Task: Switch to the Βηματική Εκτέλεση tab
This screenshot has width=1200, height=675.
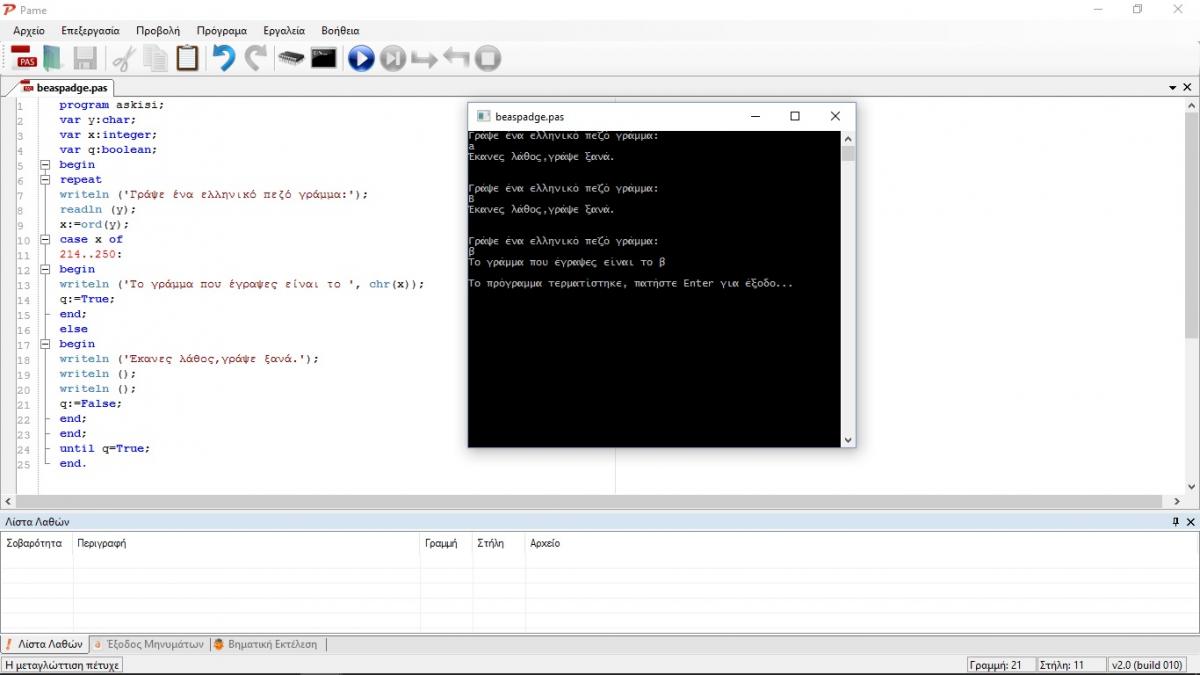Action: click(266, 644)
